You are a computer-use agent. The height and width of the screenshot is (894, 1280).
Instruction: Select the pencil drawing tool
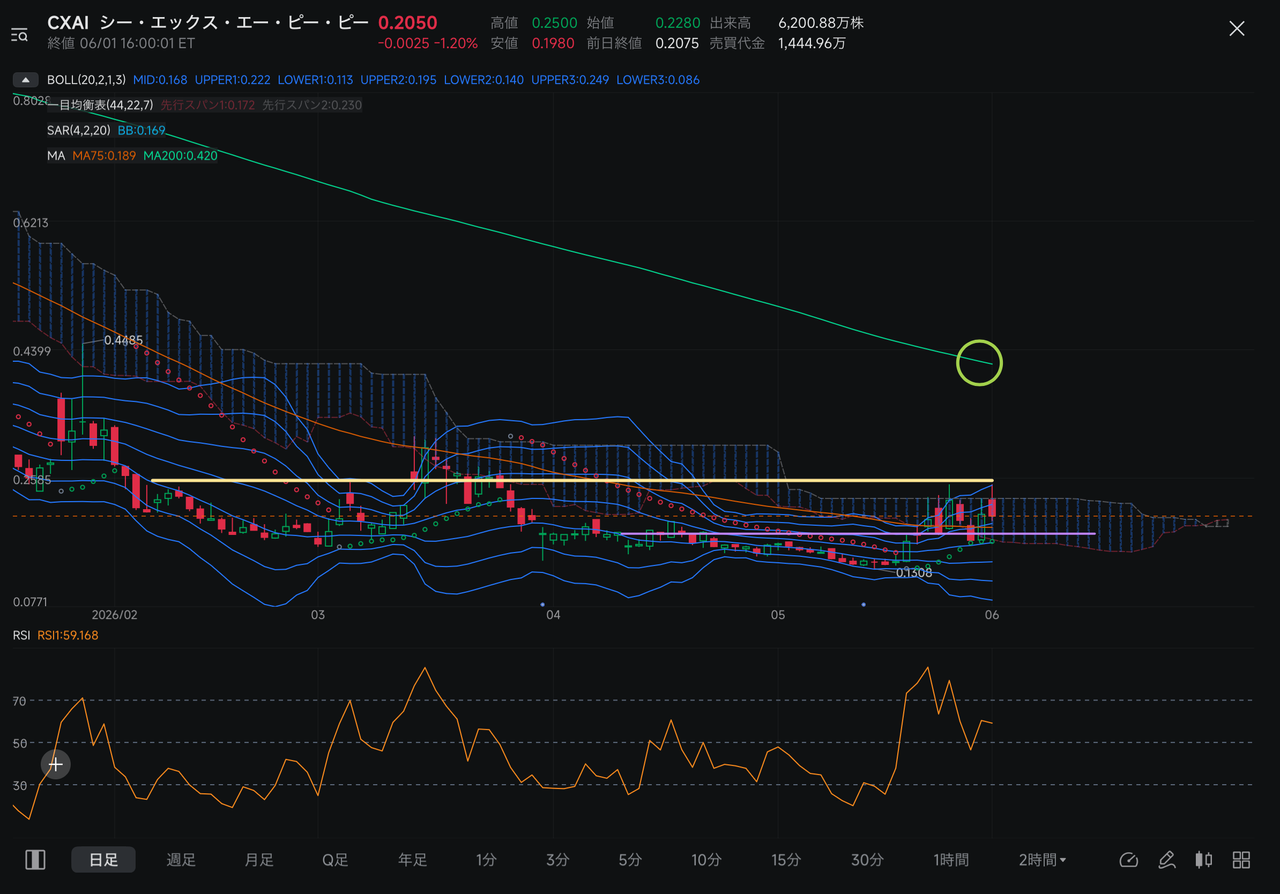(1166, 860)
